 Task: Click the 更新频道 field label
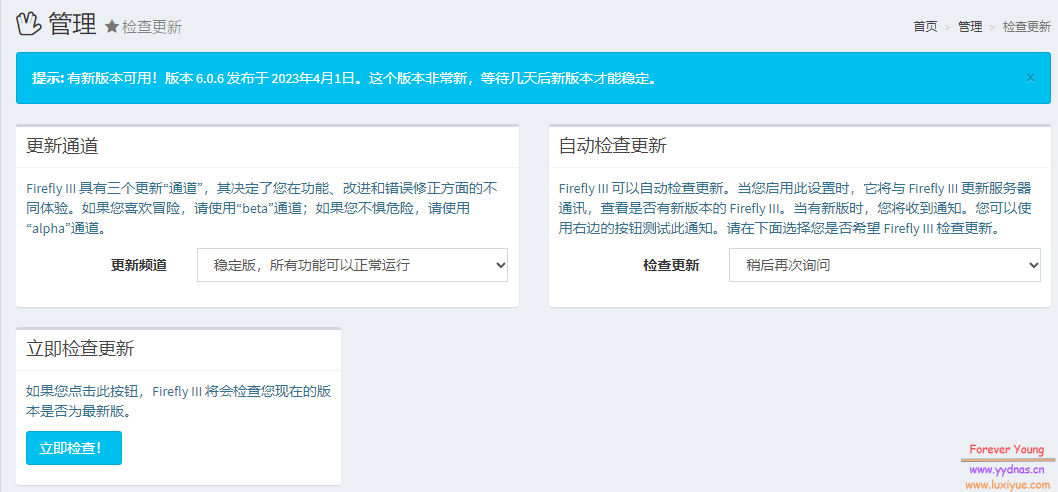pos(139,265)
